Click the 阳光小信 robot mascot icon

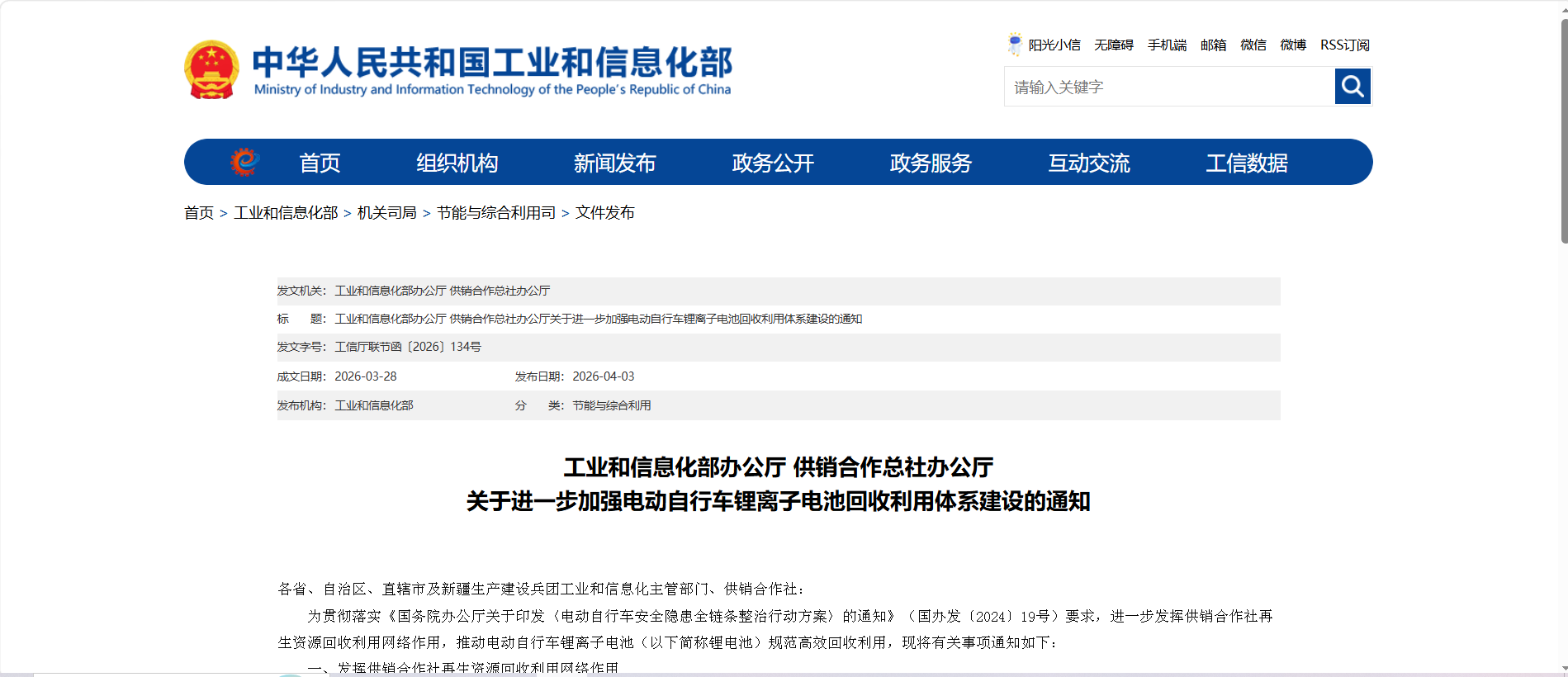tap(1015, 44)
